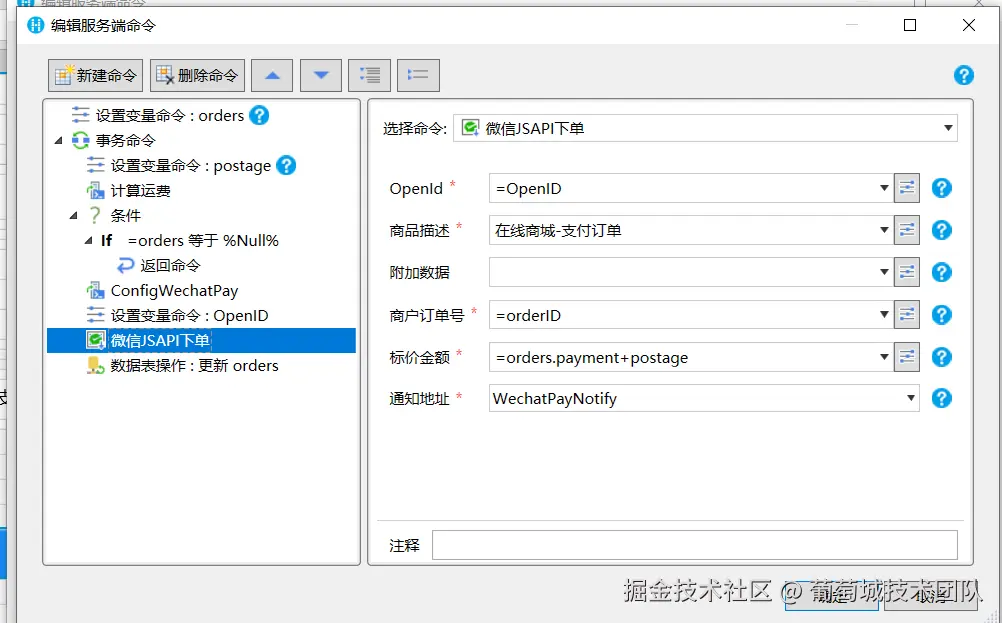
Task: Click help icon for 通知地址
Action: pos(942,398)
